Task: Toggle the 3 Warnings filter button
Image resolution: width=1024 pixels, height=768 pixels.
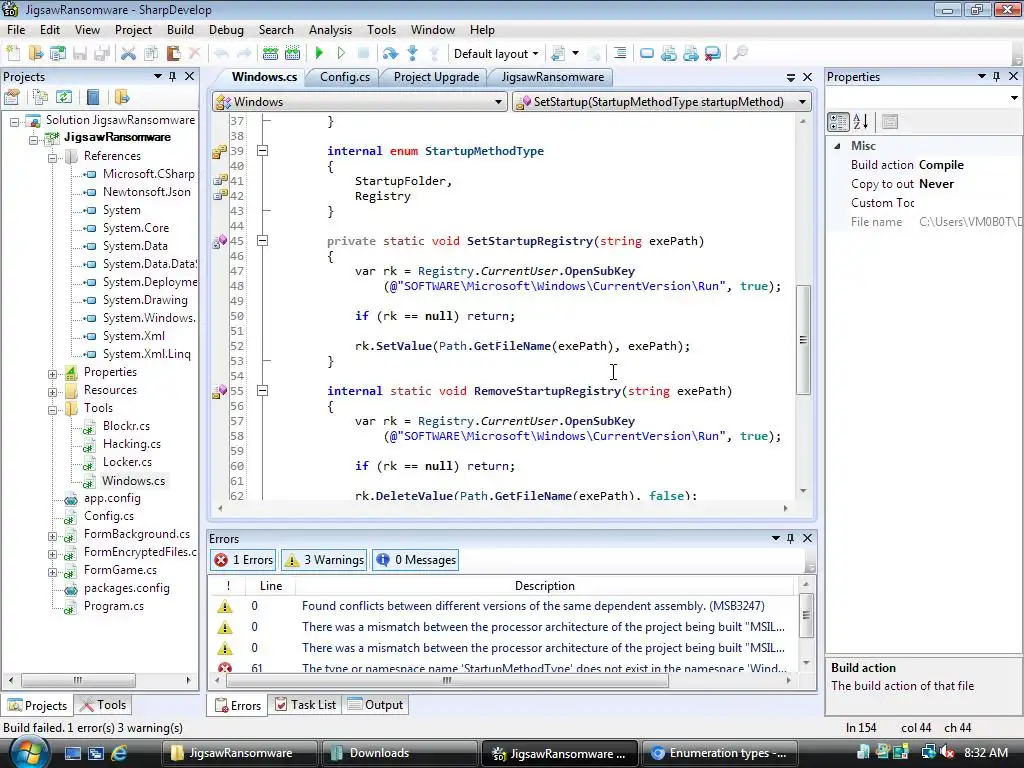Action: 324,560
